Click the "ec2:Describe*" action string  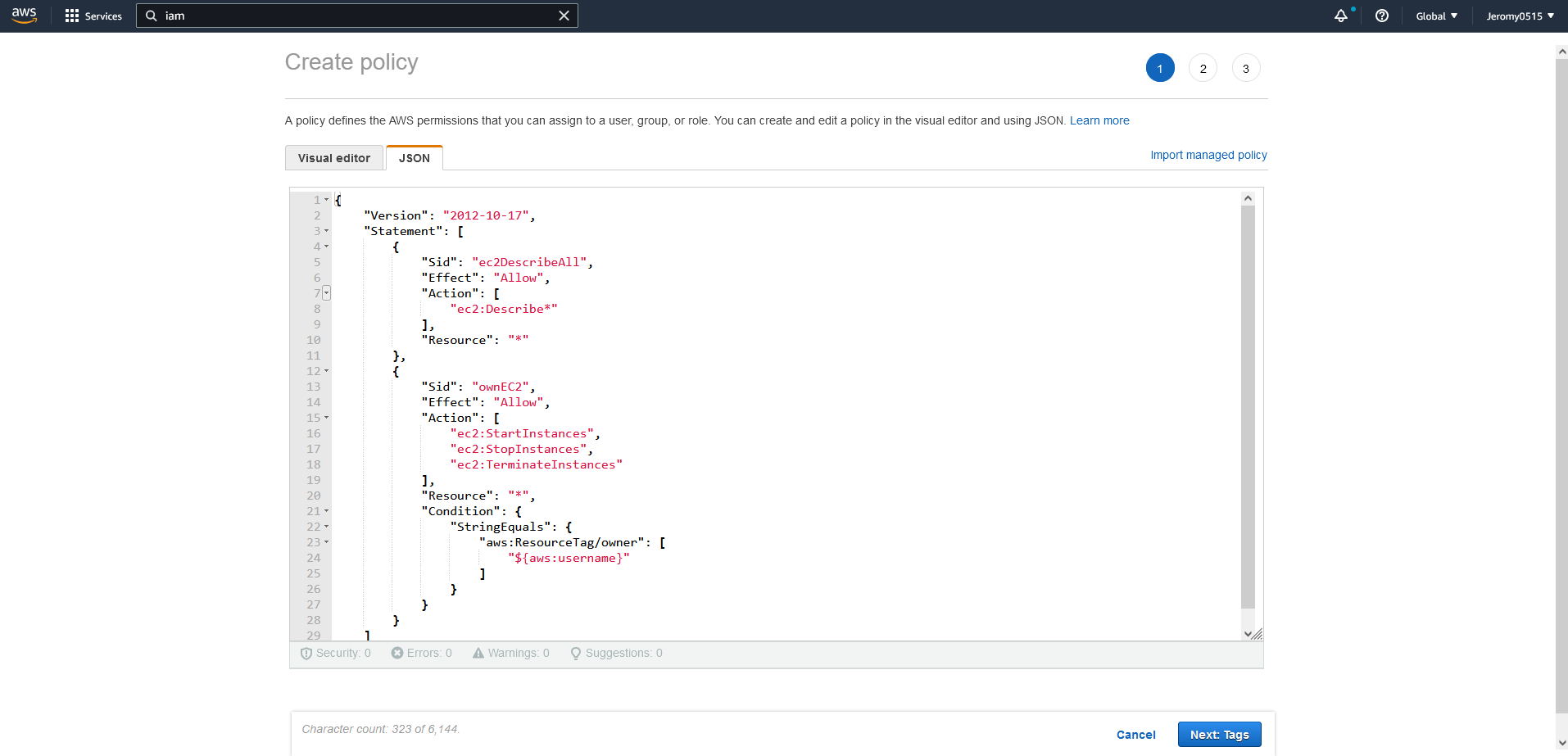pyautogui.click(x=504, y=309)
